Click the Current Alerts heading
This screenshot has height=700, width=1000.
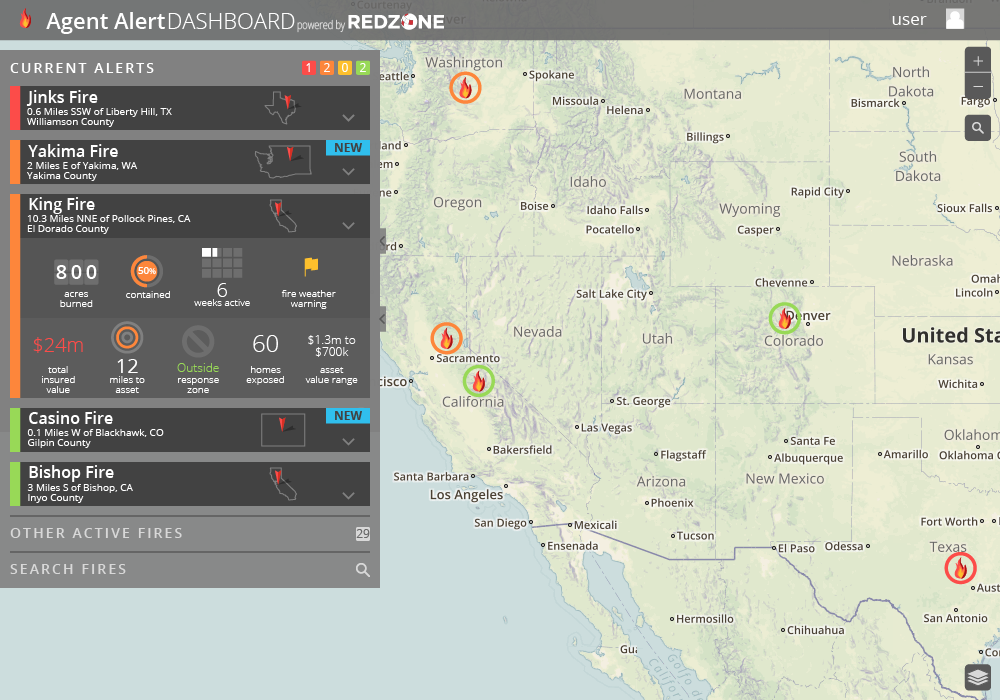82,68
